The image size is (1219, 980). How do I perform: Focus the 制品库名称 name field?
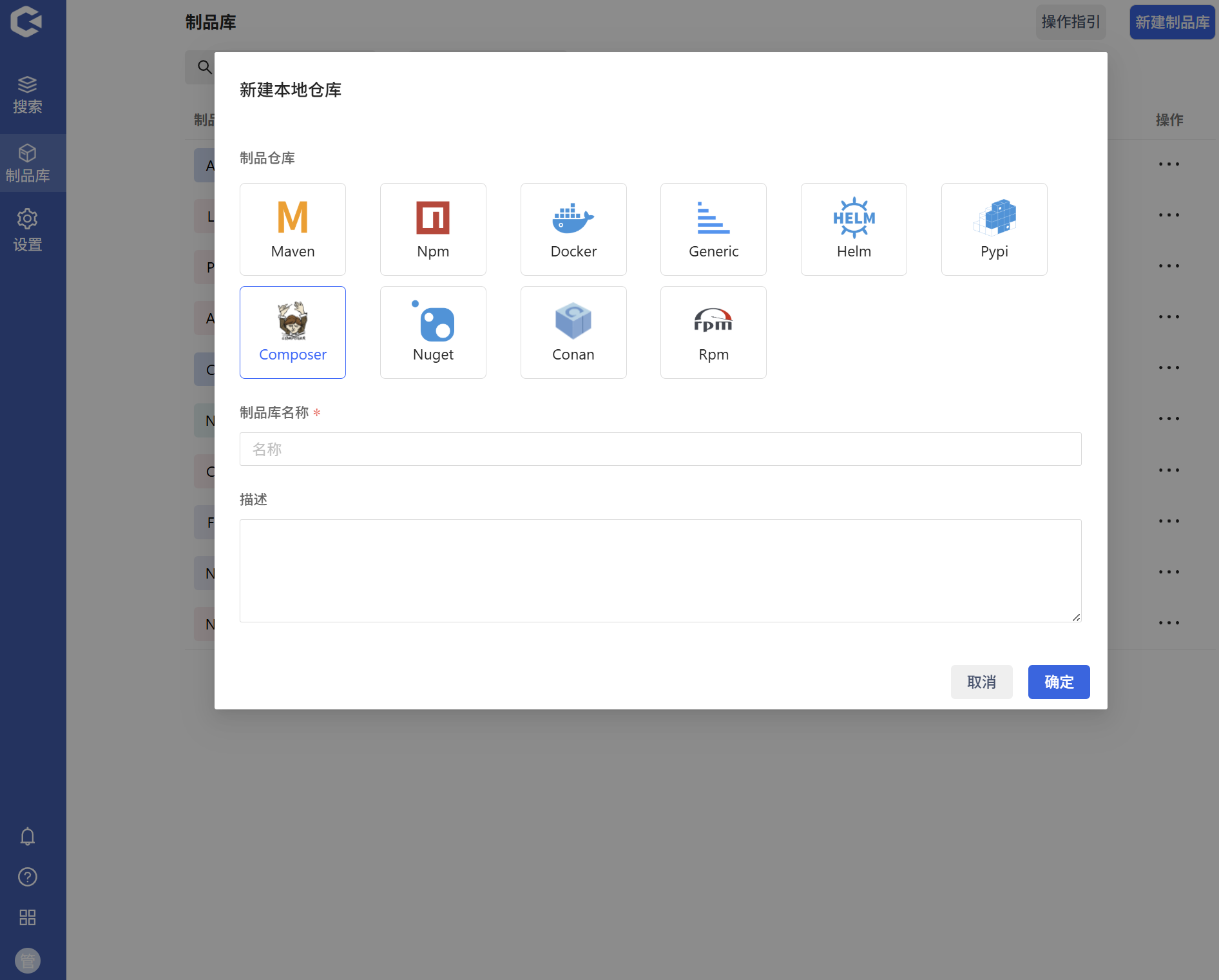tap(660, 449)
